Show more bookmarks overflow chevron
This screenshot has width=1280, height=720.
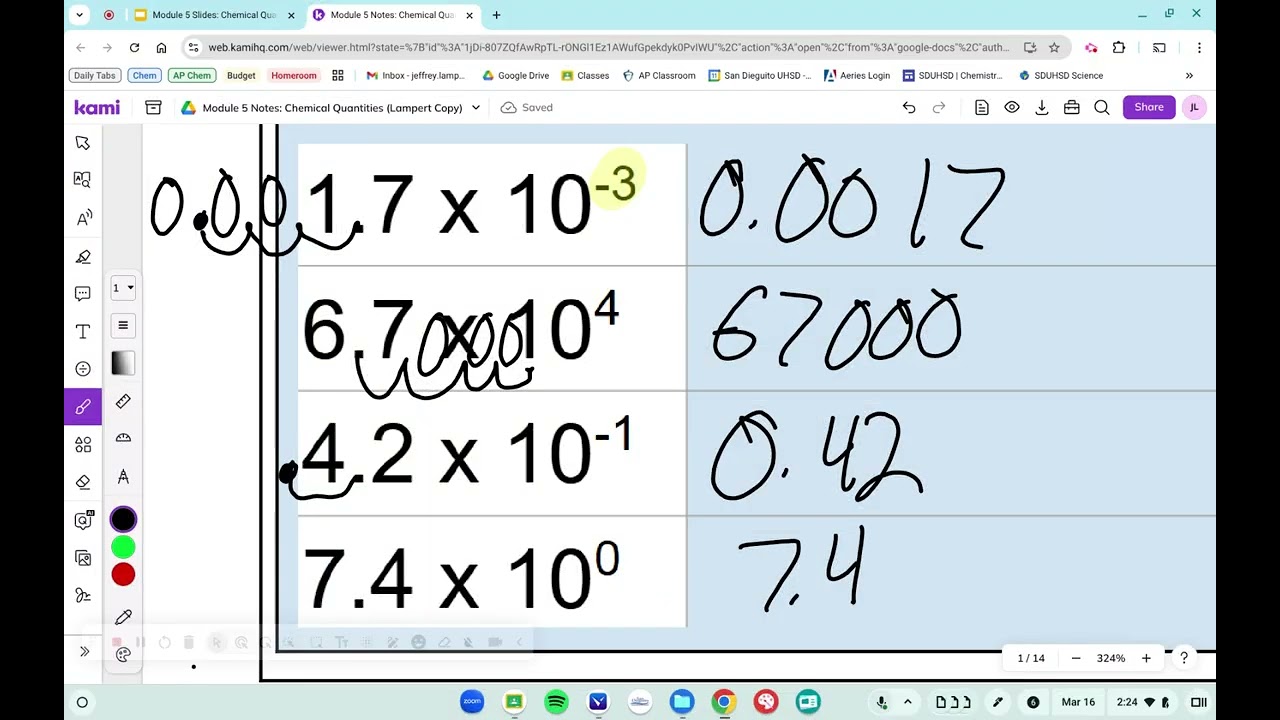(x=1189, y=75)
